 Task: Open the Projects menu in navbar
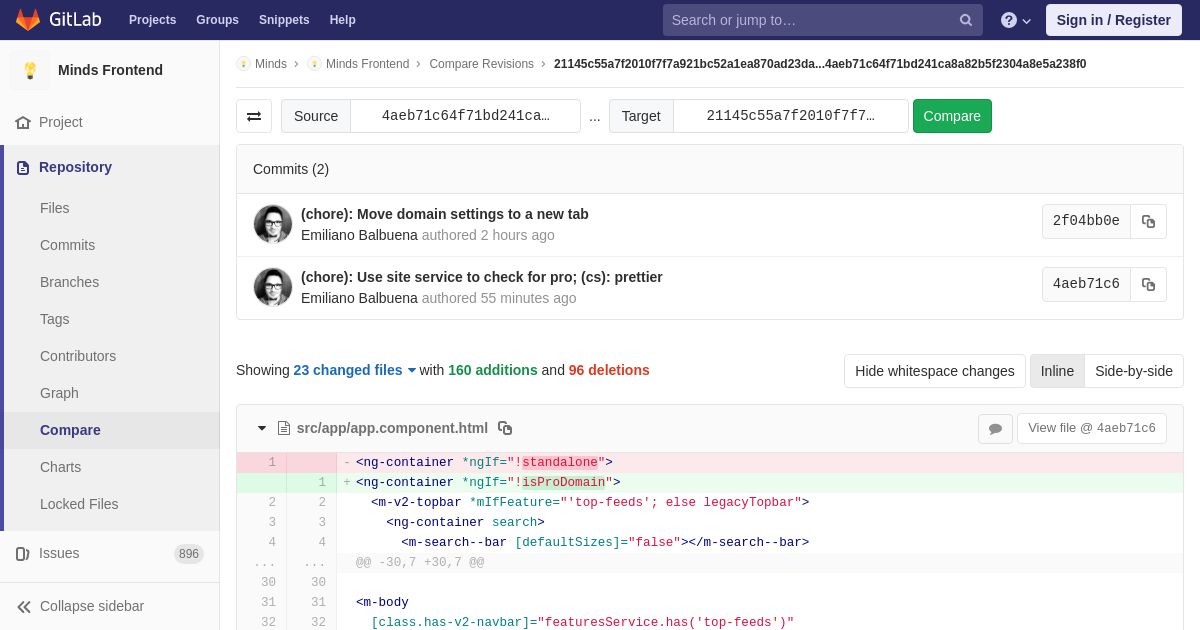152,20
